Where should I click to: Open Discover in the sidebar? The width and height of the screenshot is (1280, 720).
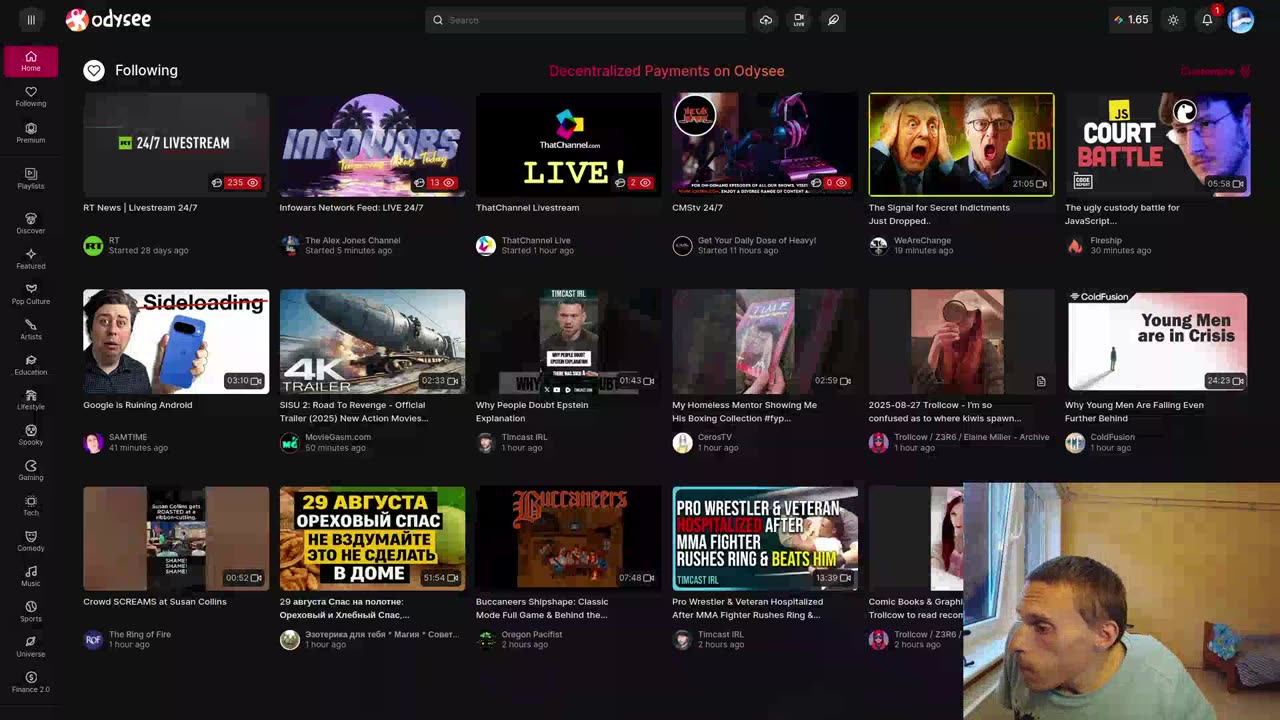[x=31, y=224]
